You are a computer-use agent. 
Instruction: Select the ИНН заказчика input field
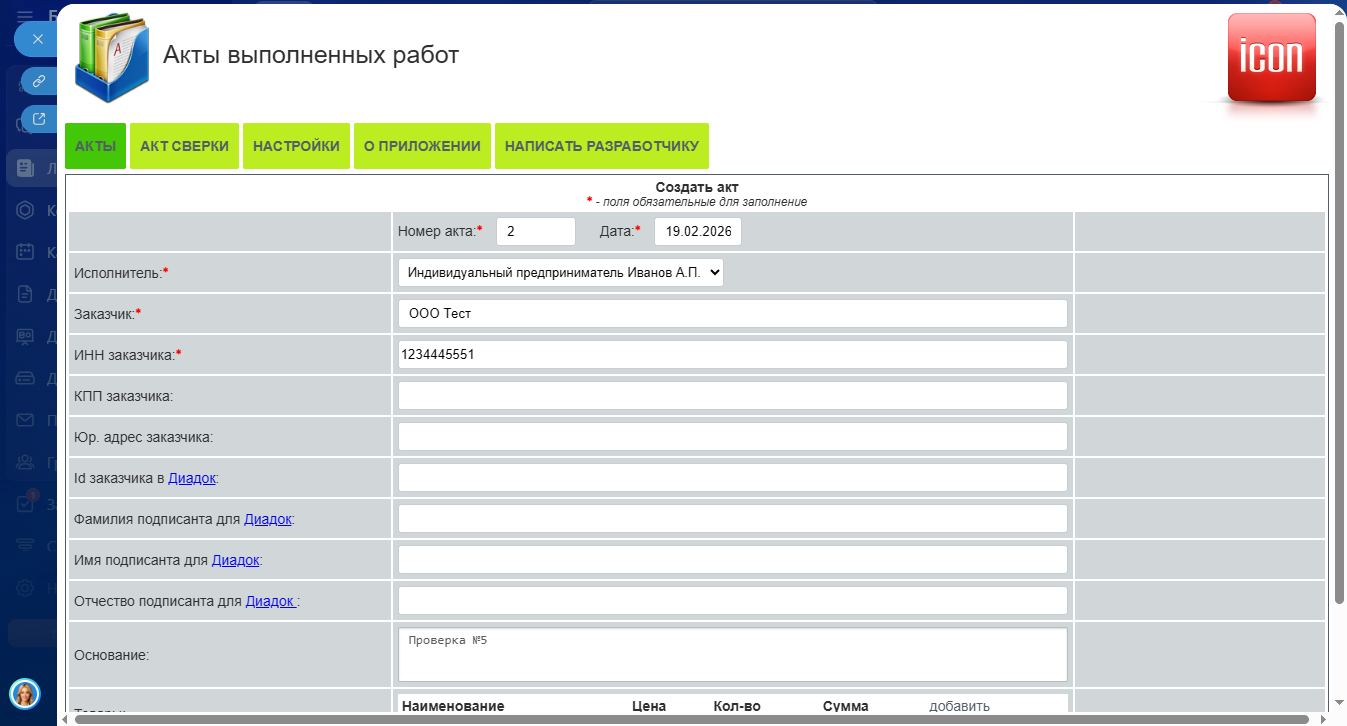click(x=733, y=354)
